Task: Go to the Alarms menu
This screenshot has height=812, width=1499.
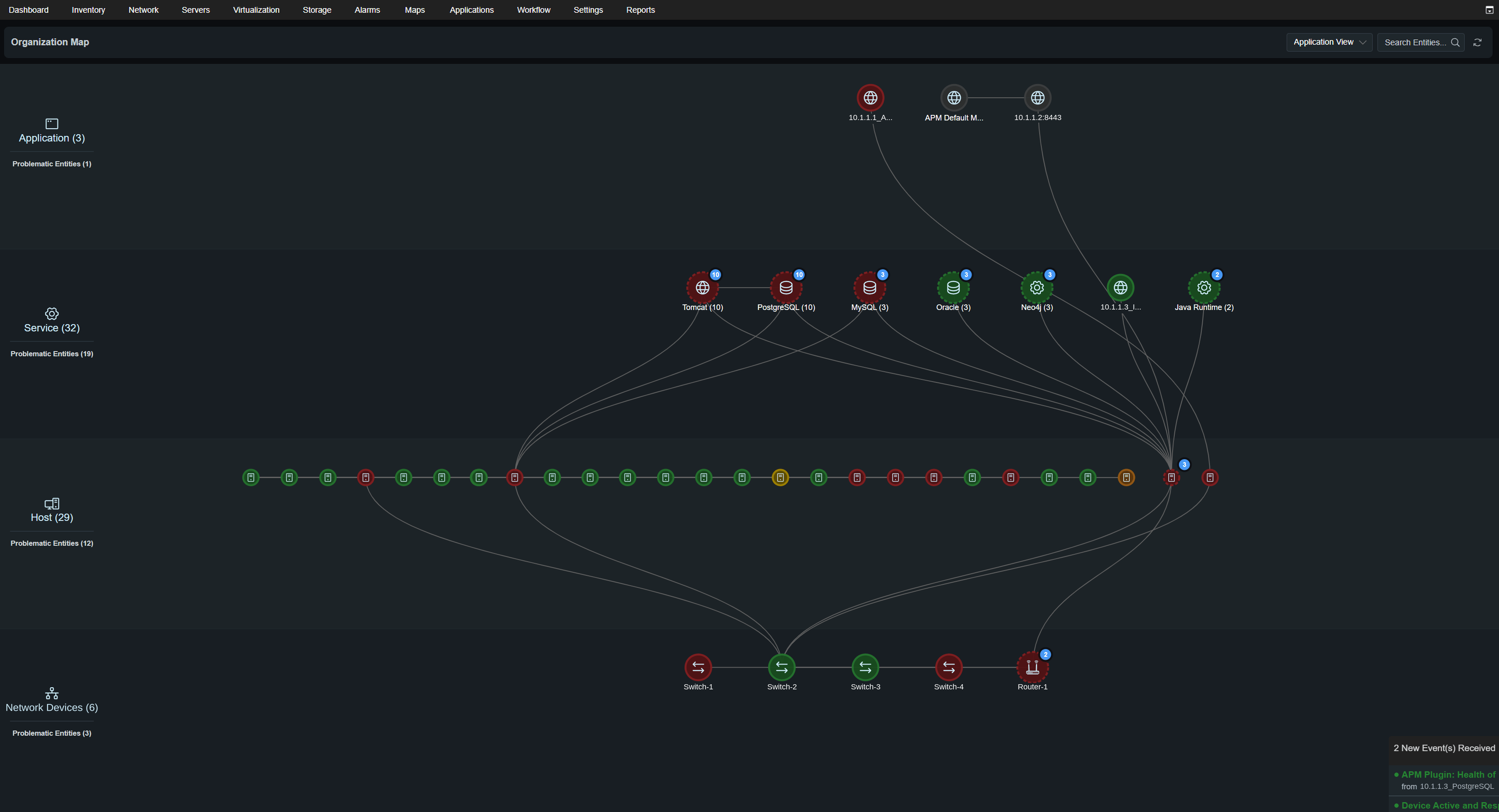Action: (367, 10)
